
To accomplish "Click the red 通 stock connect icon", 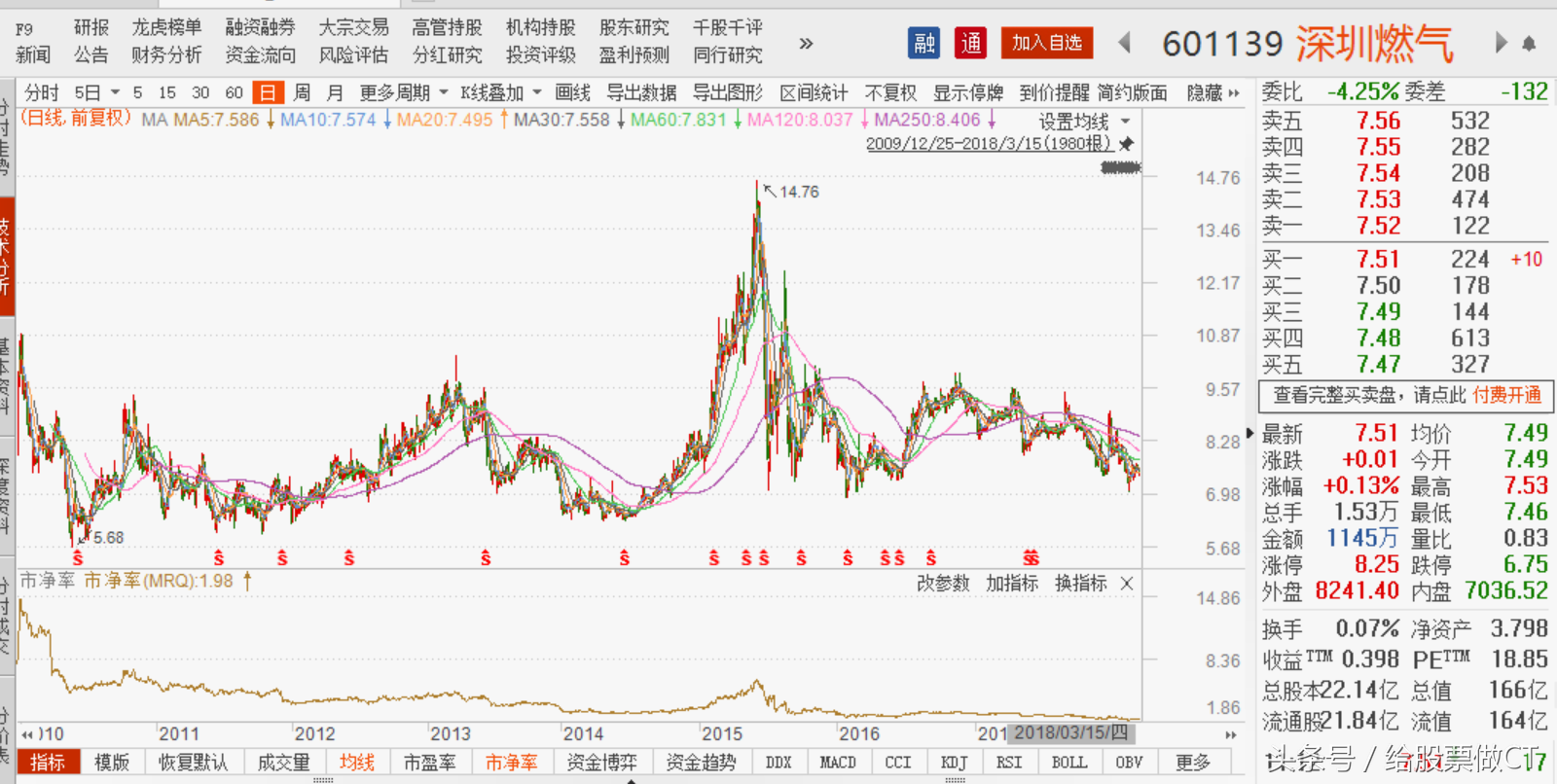I will coord(970,42).
